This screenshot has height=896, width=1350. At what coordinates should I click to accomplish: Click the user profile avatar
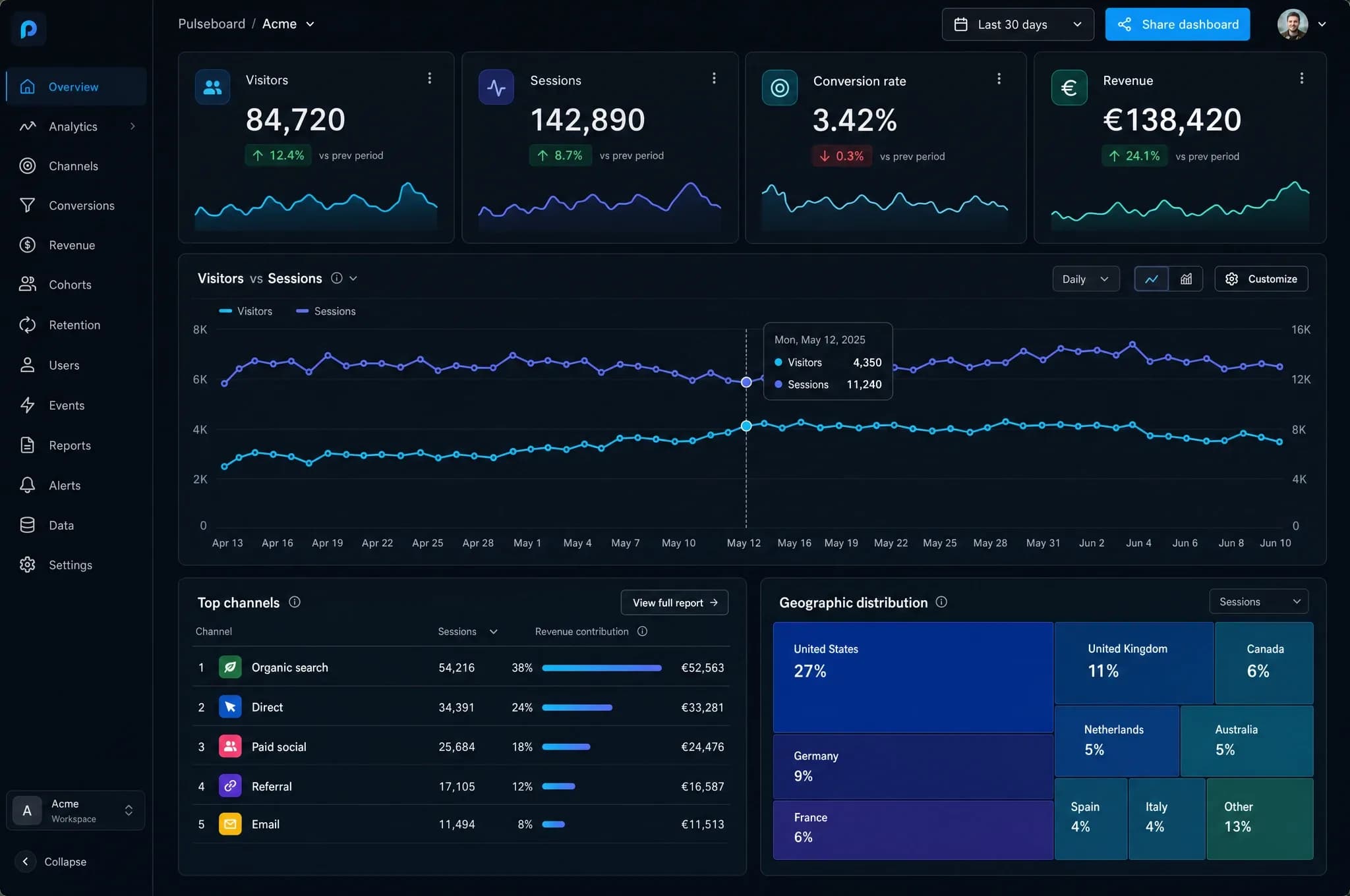pyautogui.click(x=1293, y=24)
